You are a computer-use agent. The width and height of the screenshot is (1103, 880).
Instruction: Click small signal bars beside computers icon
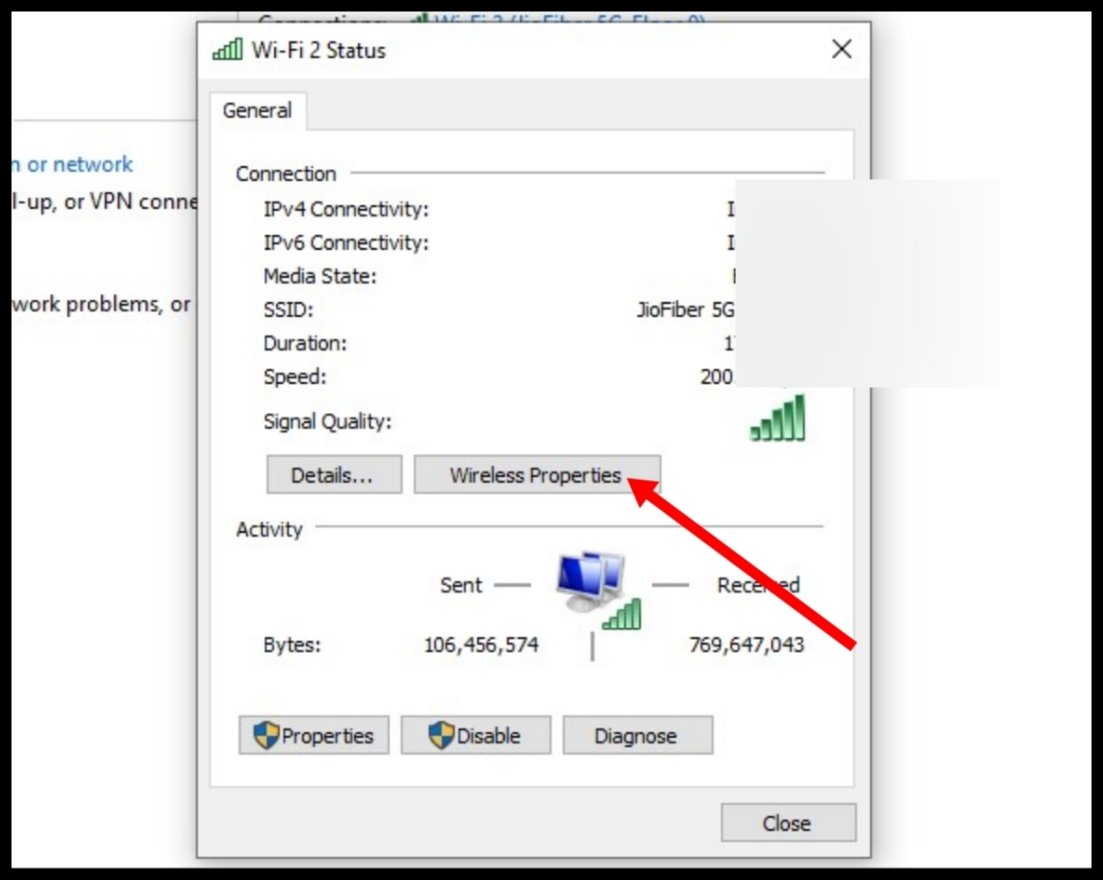pyautogui.click(x=623, y=613)
